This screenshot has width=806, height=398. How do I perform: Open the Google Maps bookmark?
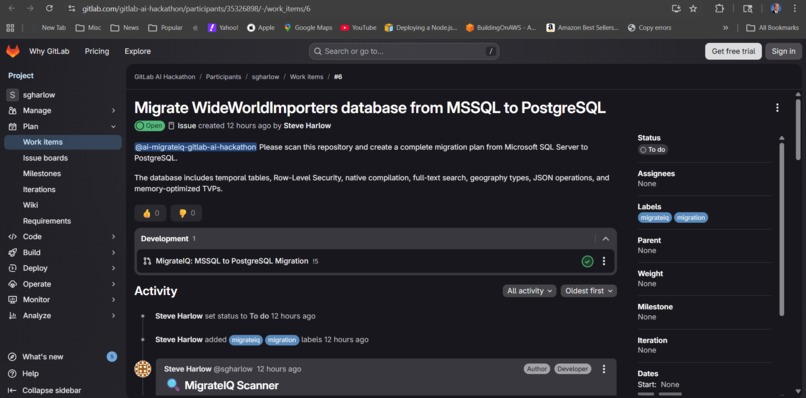(x=308, y=28)
